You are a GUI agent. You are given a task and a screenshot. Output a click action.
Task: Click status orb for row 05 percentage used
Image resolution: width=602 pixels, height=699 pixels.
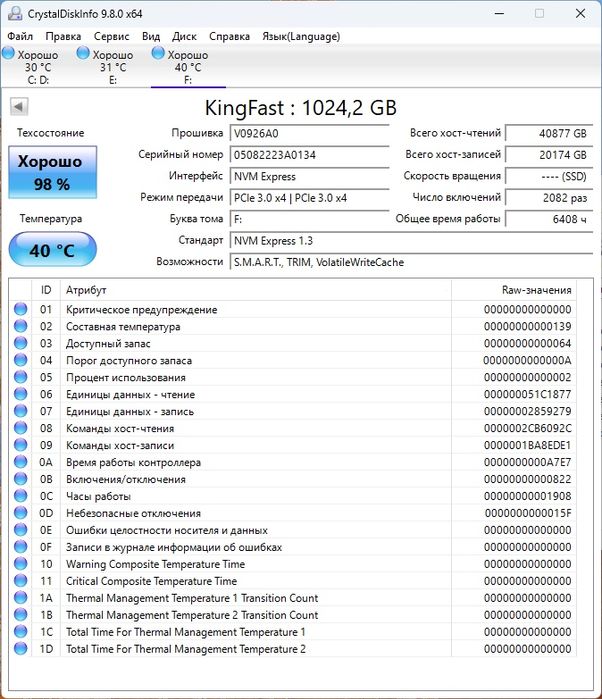coord(21,377)
